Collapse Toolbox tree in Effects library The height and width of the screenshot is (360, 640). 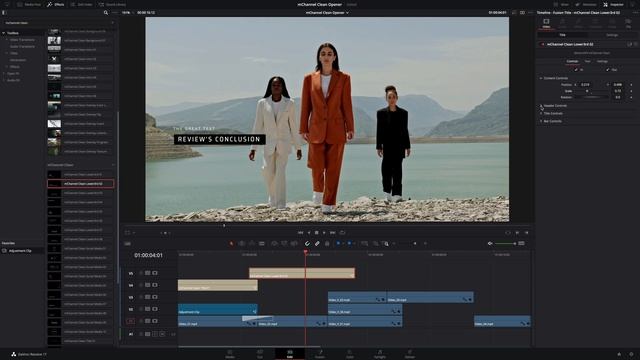(x=4, y=33)
